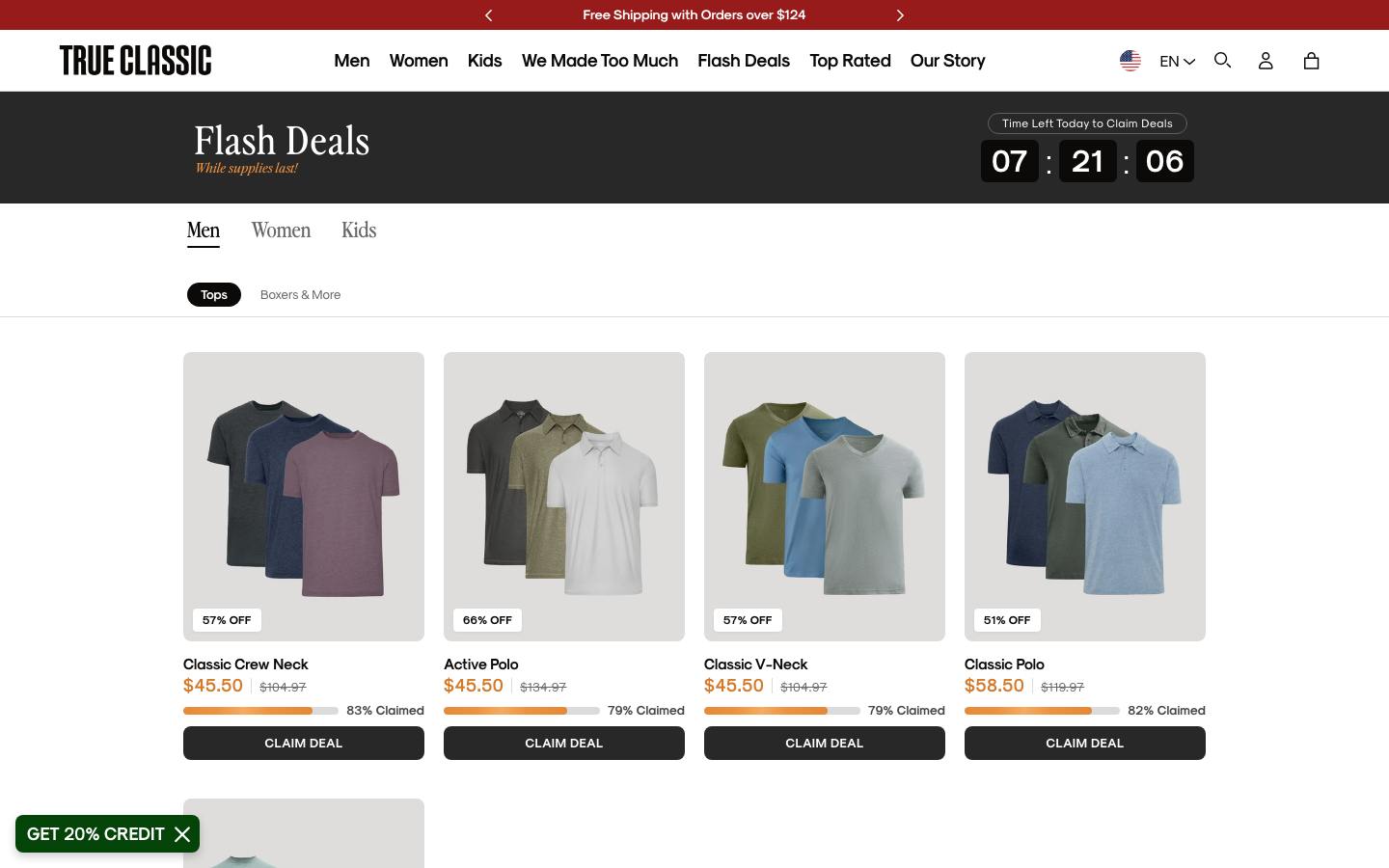Image resolution: width=1389 pixels, height=868 pixels.
Task: Open Active Polo product image
Action: coord(564,497)
